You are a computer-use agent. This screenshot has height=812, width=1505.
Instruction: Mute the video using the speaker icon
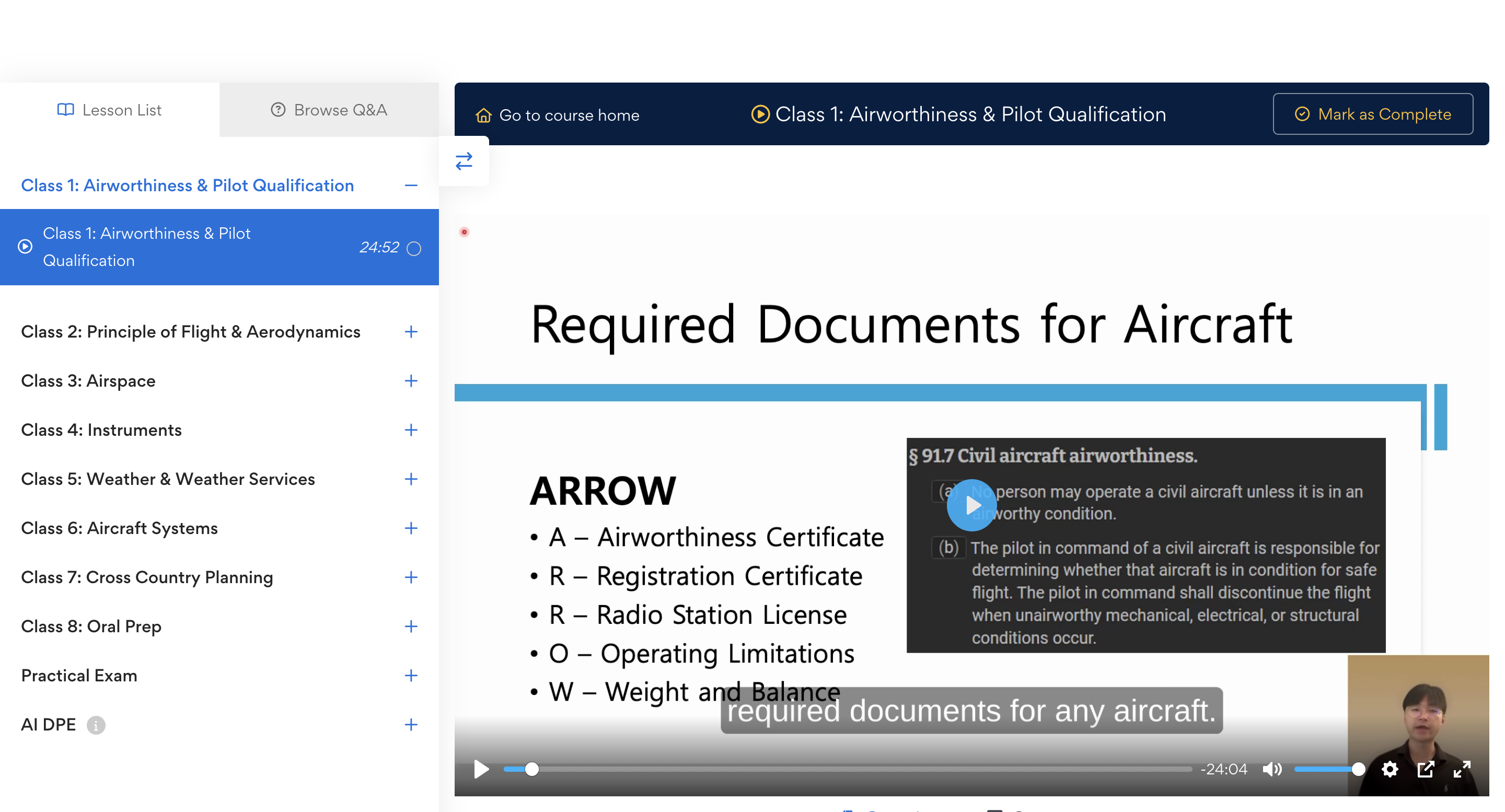1271,769
